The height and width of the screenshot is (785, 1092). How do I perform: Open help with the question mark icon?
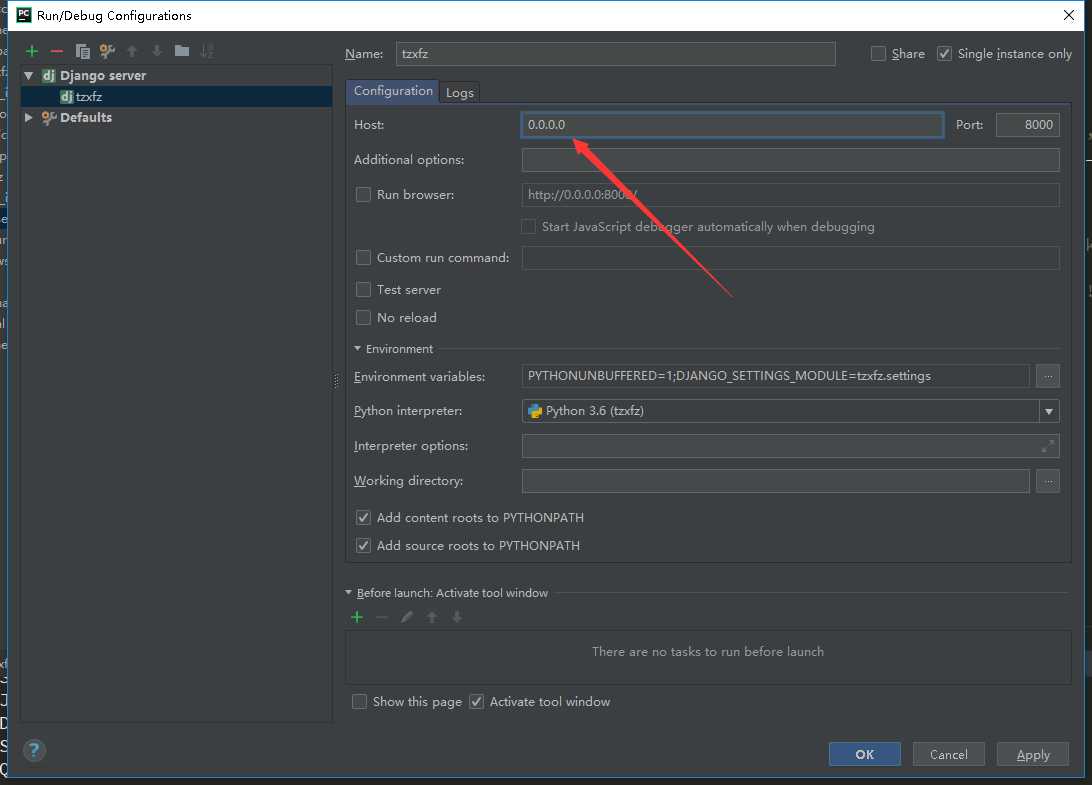pyautogui.click(x=34, y=750)
